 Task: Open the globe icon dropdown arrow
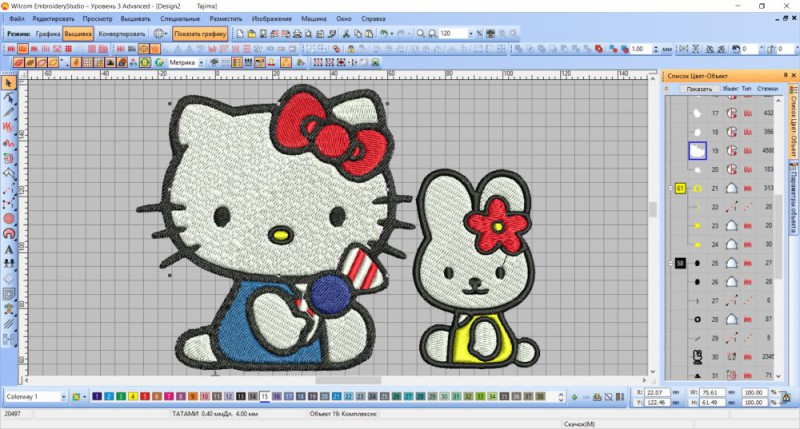pyautogui.click(x=166, y=34)
